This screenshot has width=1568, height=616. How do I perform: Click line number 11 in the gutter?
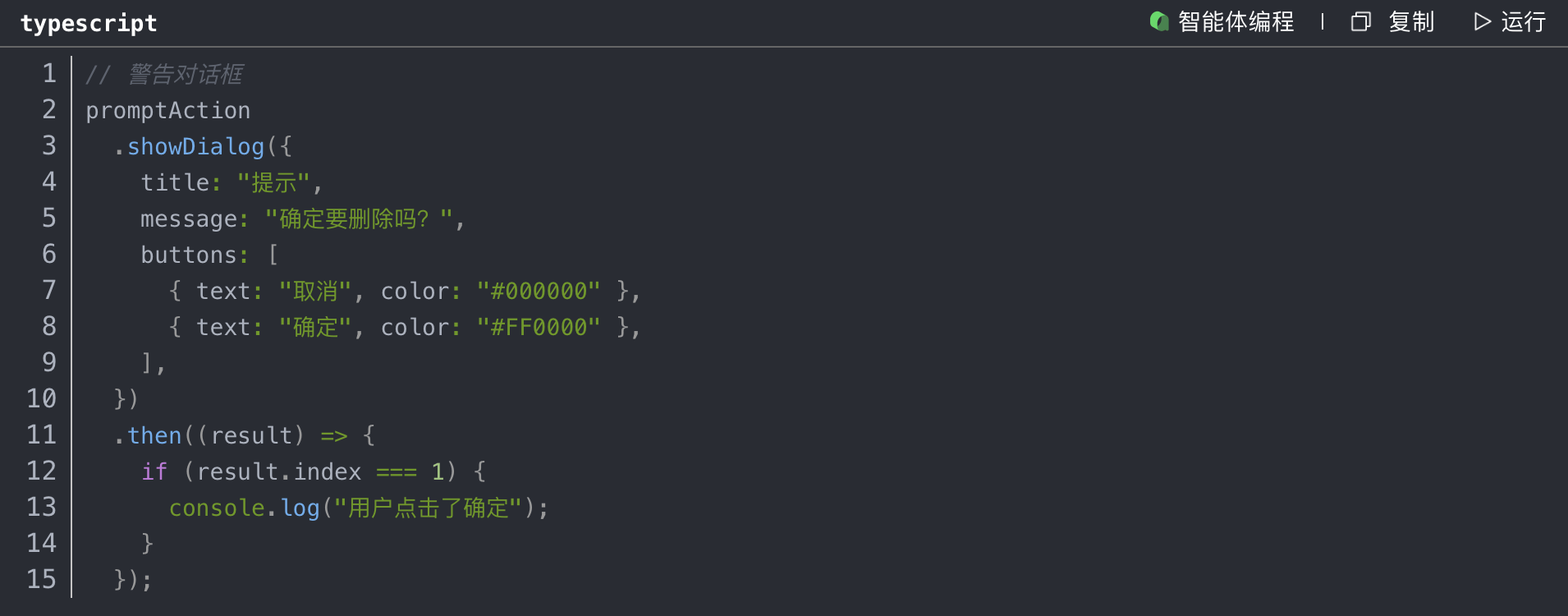pyautogui.click(x=42, y=435)
